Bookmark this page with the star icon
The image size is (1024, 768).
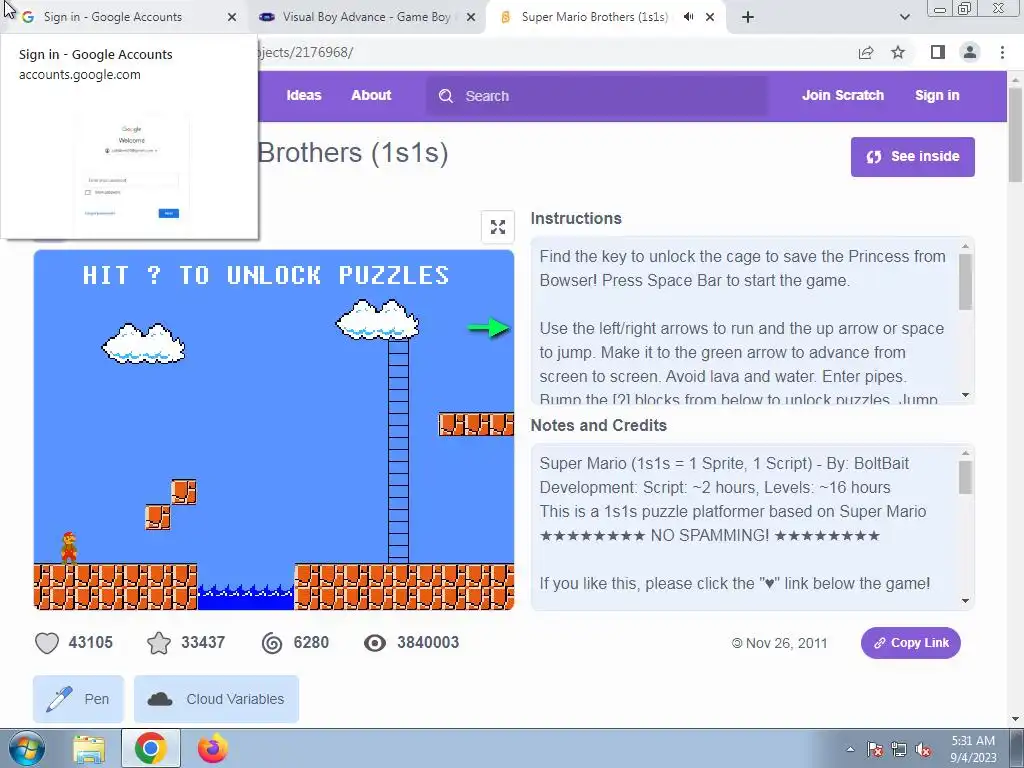(898, 52)
